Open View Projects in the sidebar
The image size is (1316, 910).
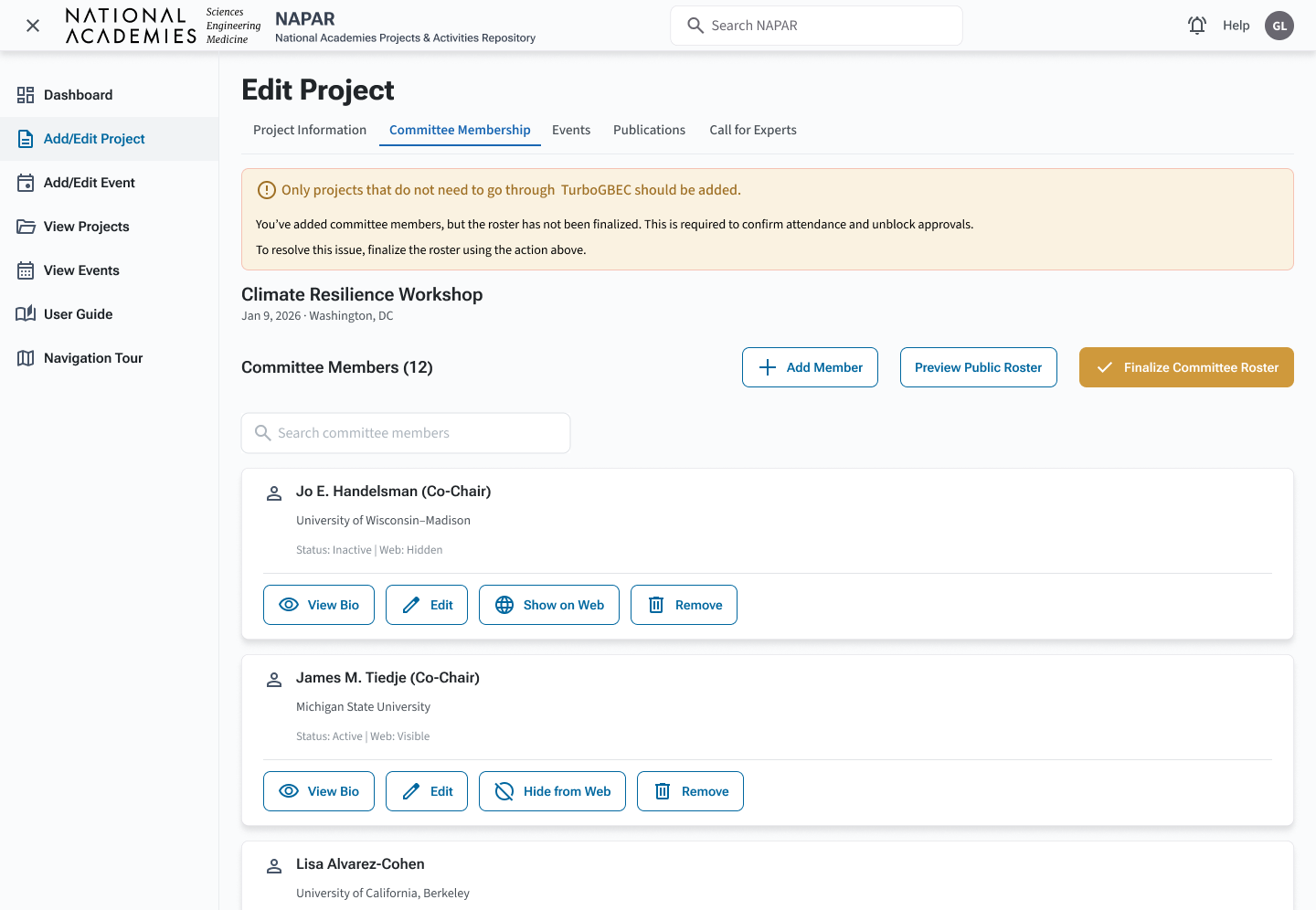click(86, 227)
